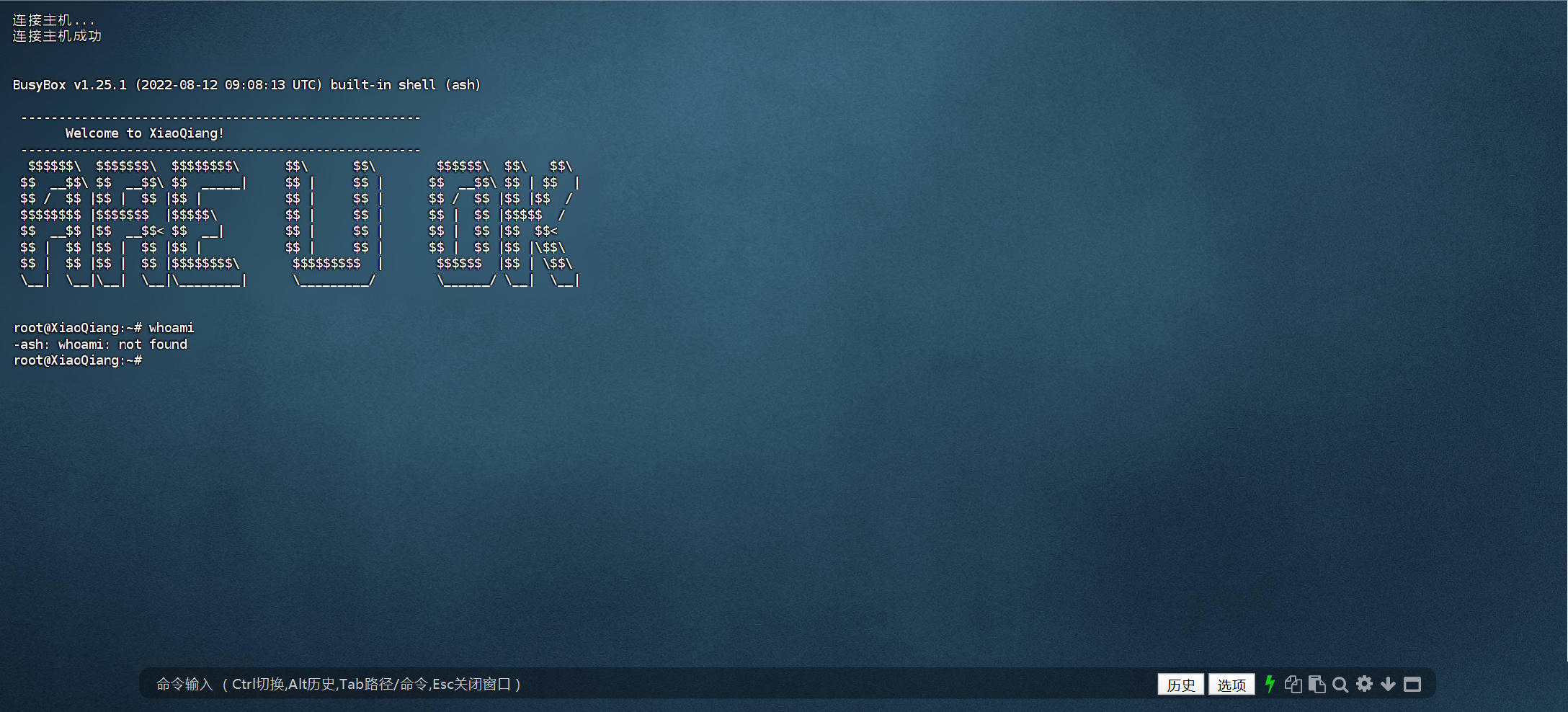1568x712 pixels.
Task: Click the green lightning quick-command icon
Action: coord(1270,684)
